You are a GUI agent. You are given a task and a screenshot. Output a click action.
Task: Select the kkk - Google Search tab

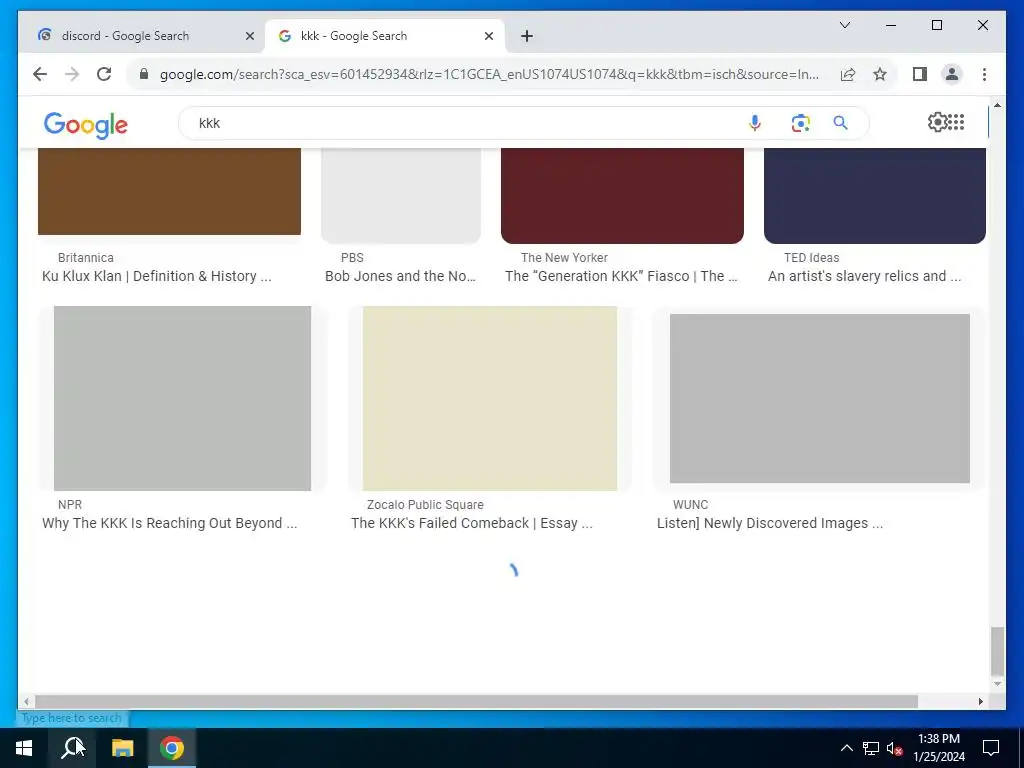coord(384,36)
